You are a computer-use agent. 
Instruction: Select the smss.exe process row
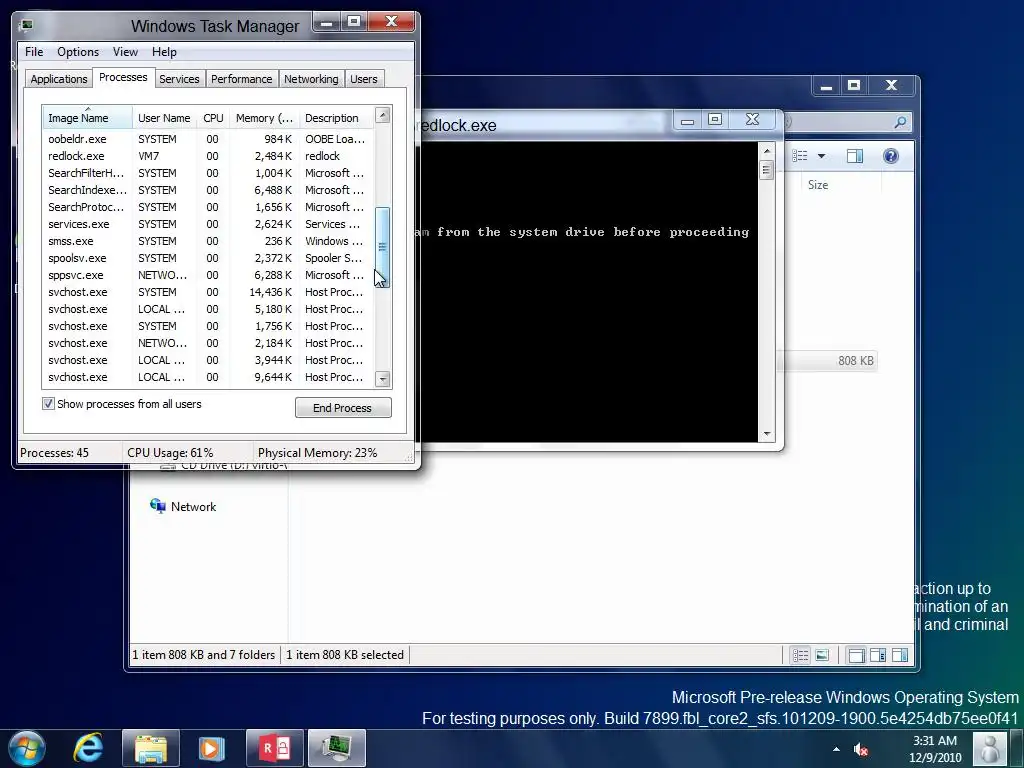coord(208,241)
